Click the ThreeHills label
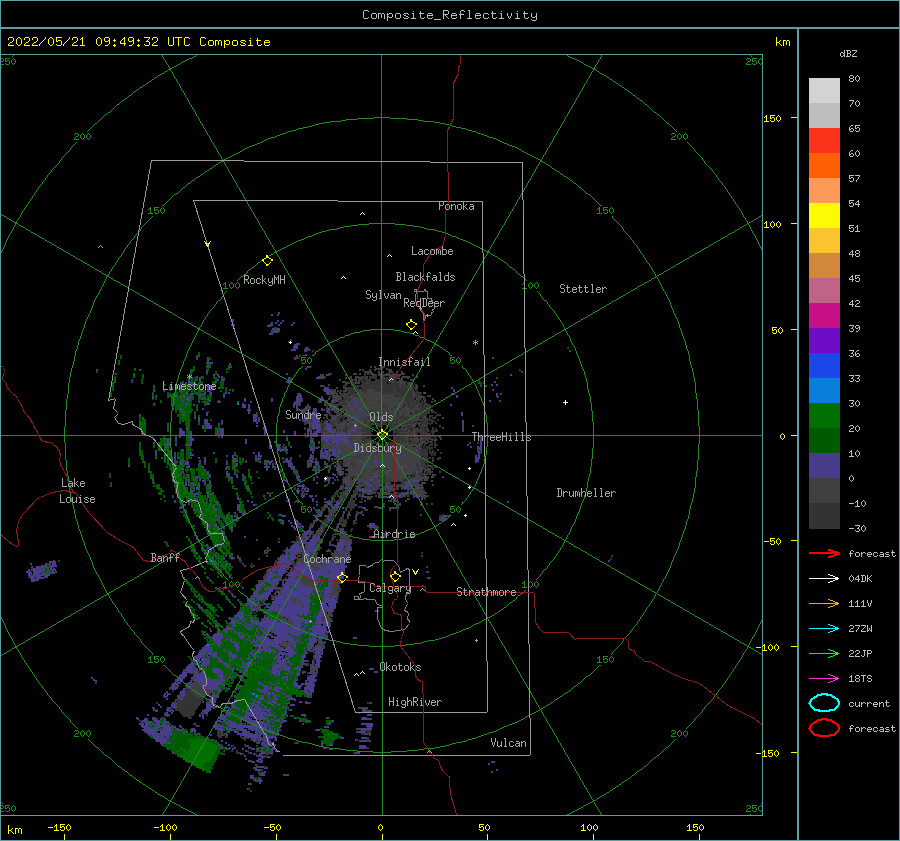The height and width of the screenshot is (841, 900). pos(501,437)
